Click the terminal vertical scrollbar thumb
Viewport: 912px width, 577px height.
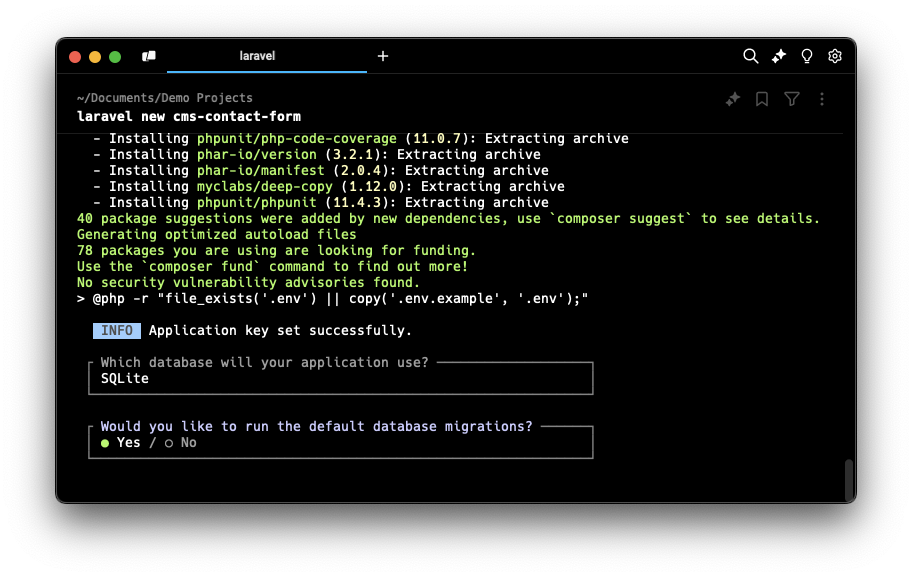pos(849,479)
